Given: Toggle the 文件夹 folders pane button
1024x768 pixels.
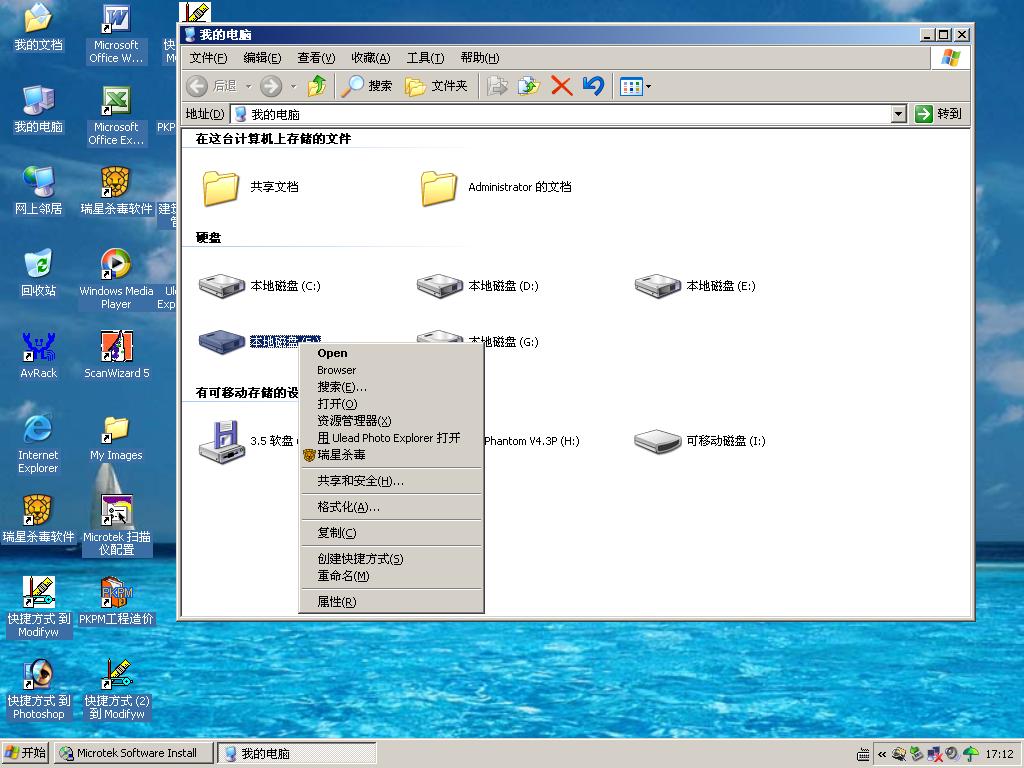Looking at the screenshot, I should pyautogui.click(x=436, y=86).
